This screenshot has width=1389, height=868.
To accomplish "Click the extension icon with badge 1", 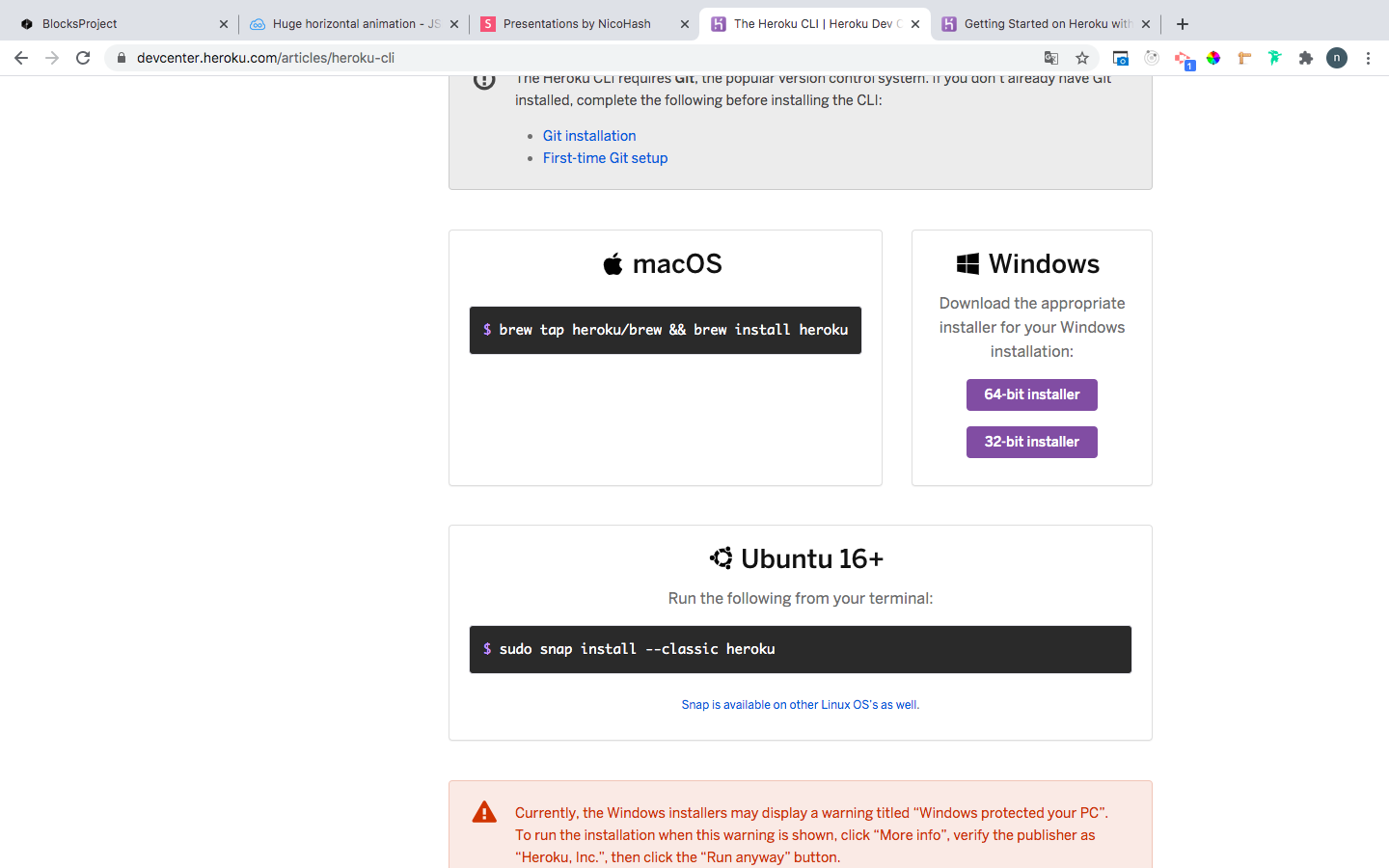I will pyautogui.click(x=1184, y=60).
